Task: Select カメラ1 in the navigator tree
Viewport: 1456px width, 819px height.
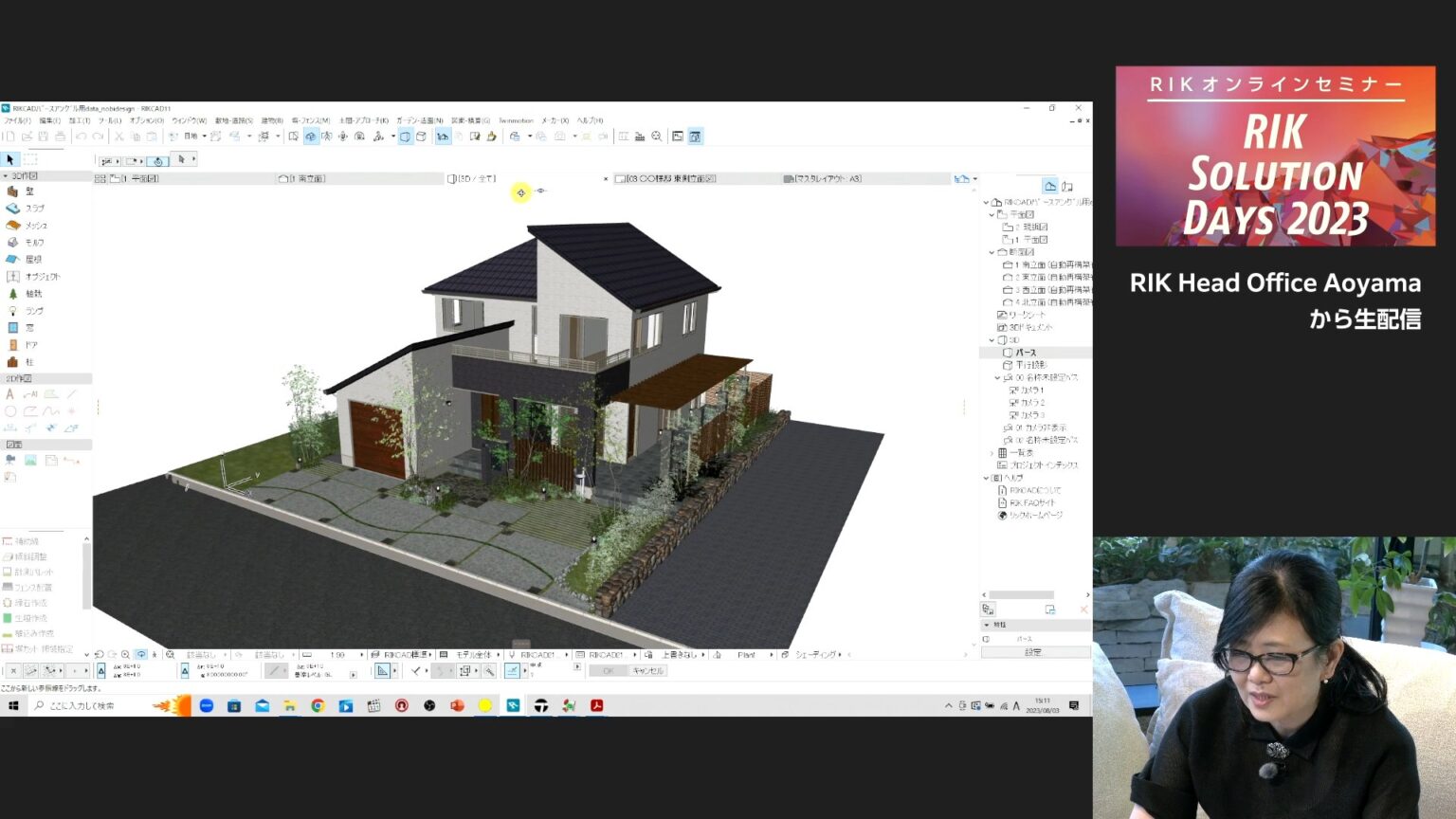Action: [x=1028, y=390]
